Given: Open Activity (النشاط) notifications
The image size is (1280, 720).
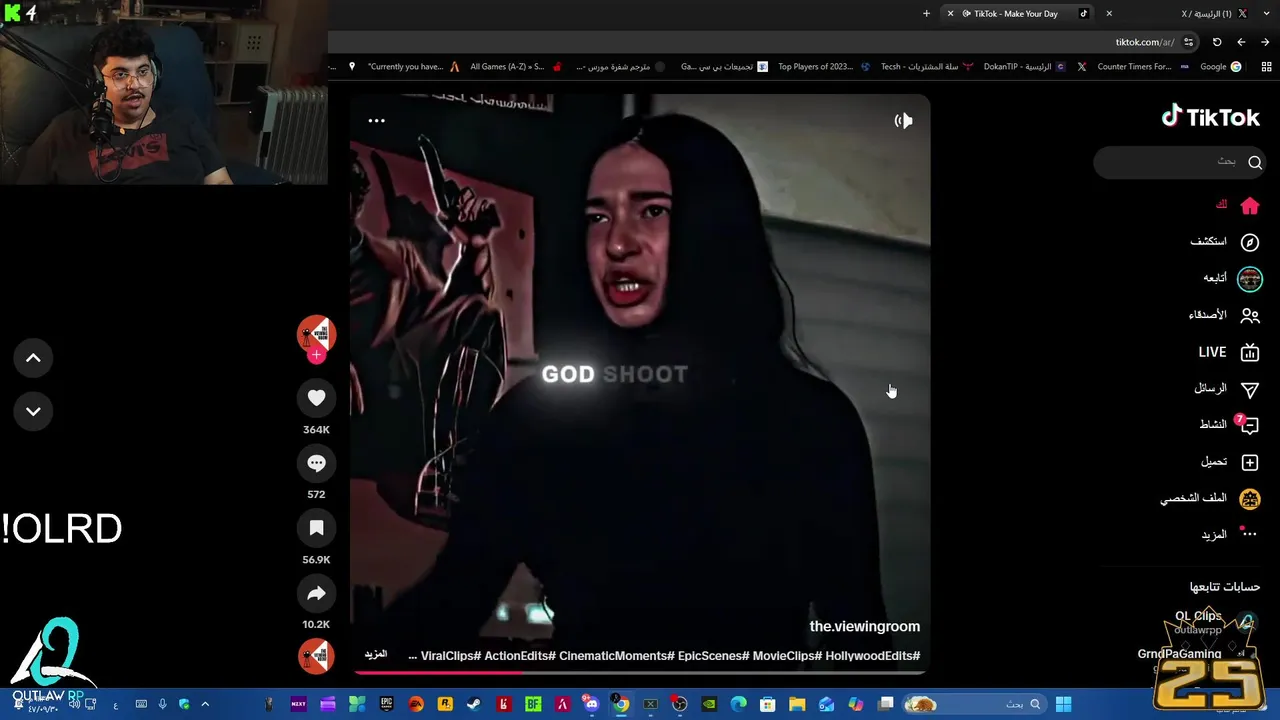Looking at the screenshot, I should pyautogui.click(x=1229, y=425).
